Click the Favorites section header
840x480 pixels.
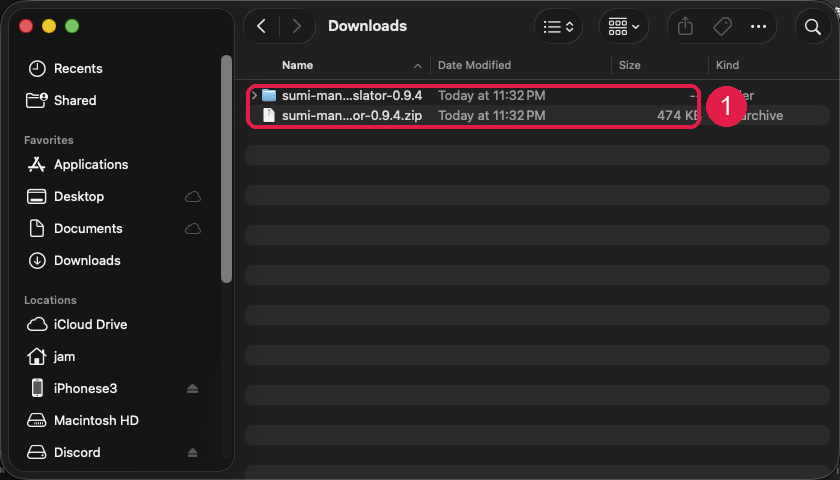(49, 140)
